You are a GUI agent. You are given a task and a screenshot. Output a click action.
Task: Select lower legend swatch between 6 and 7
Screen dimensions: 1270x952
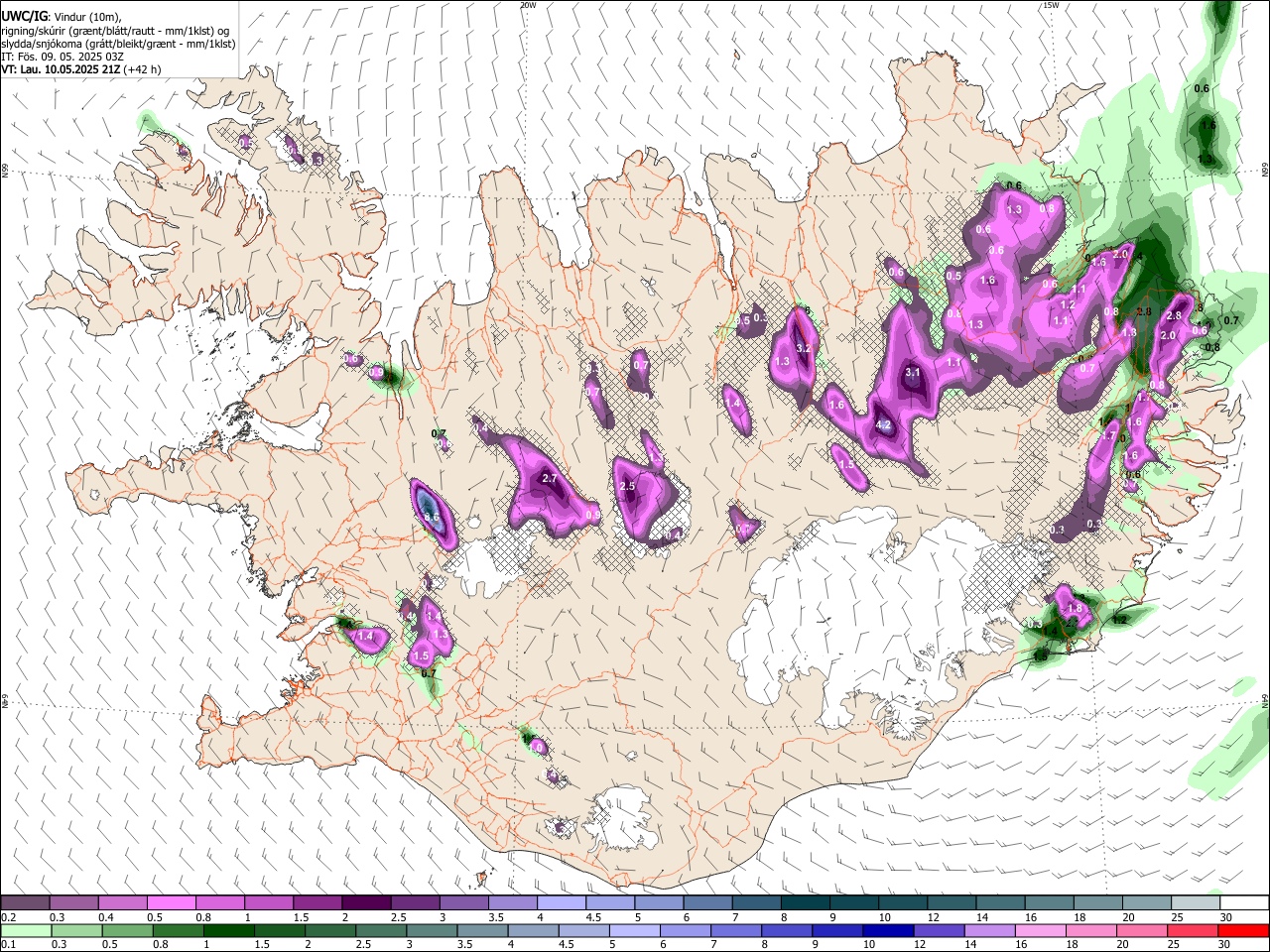pos(688,930)
